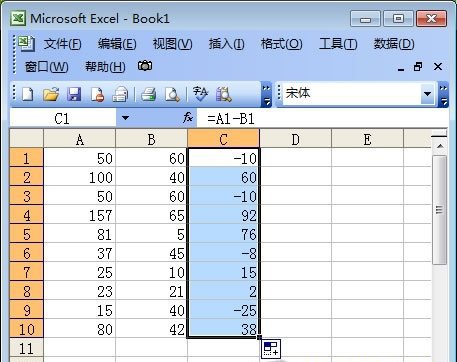
Task: Open the 格式(O) menu
Action: point(281,44)
